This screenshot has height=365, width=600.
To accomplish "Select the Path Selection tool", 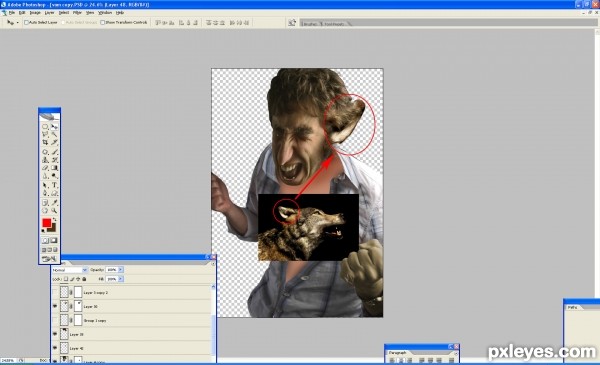I will coord(45,186).
